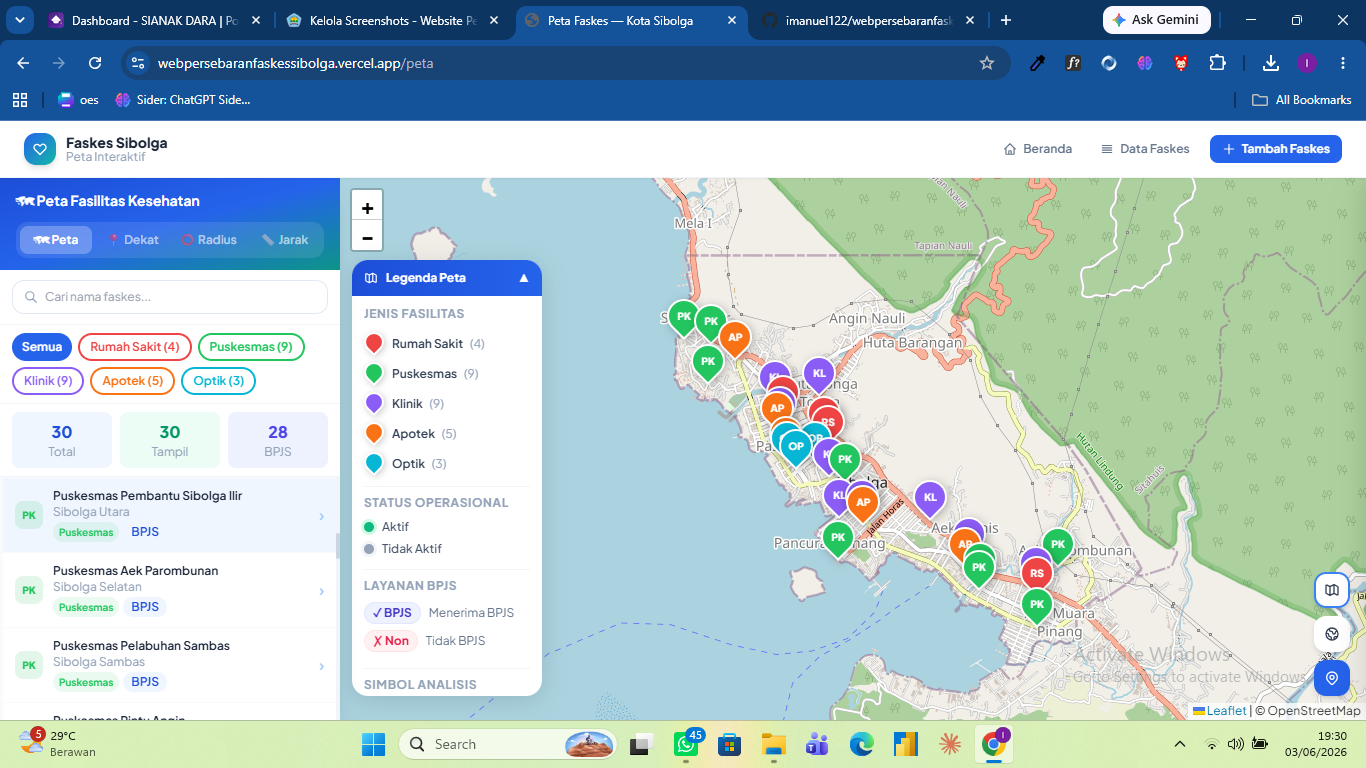Open the RS marker above Muara Pinang
This screenshot has width=1366, height=768.
pos(1037,574)
